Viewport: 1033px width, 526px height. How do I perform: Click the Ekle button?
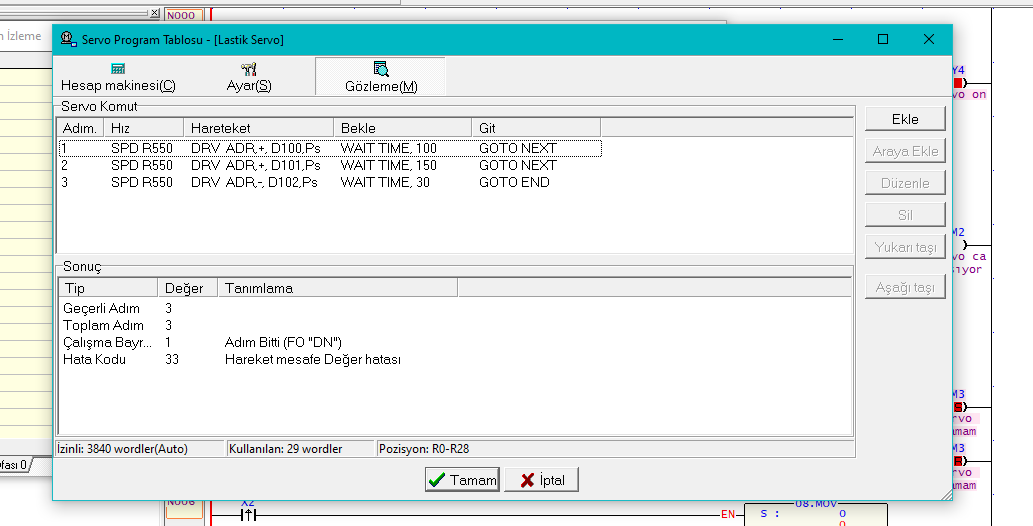pos(904,119)
